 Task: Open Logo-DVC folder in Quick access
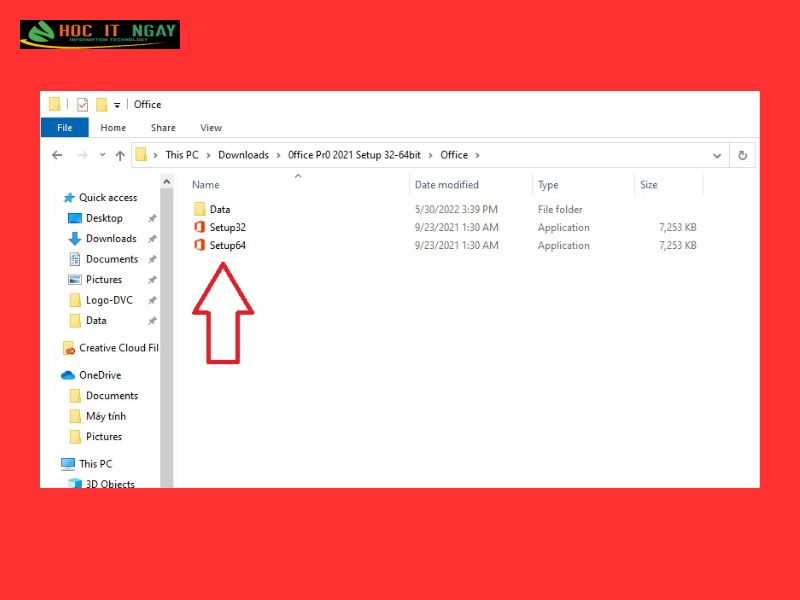pos(109,300)
